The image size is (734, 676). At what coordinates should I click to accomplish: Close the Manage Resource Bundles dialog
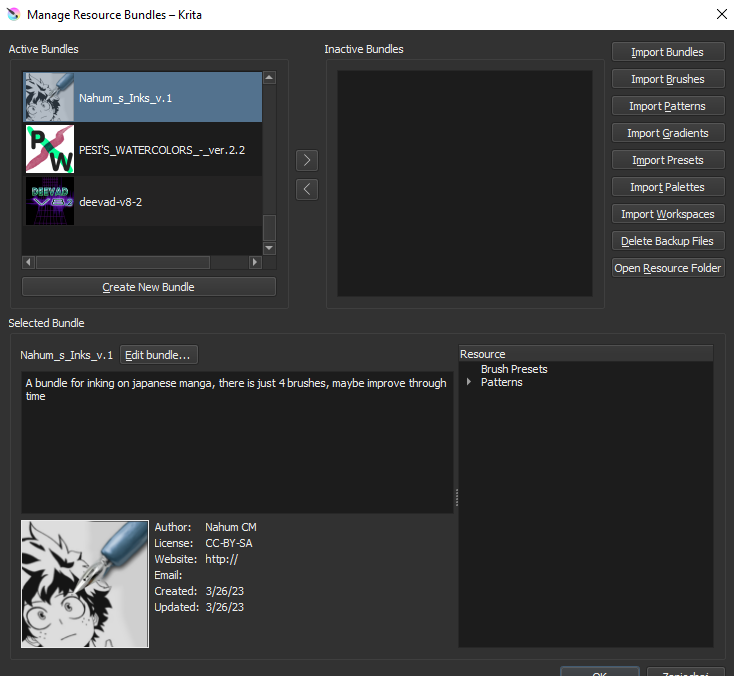[721, 14]
